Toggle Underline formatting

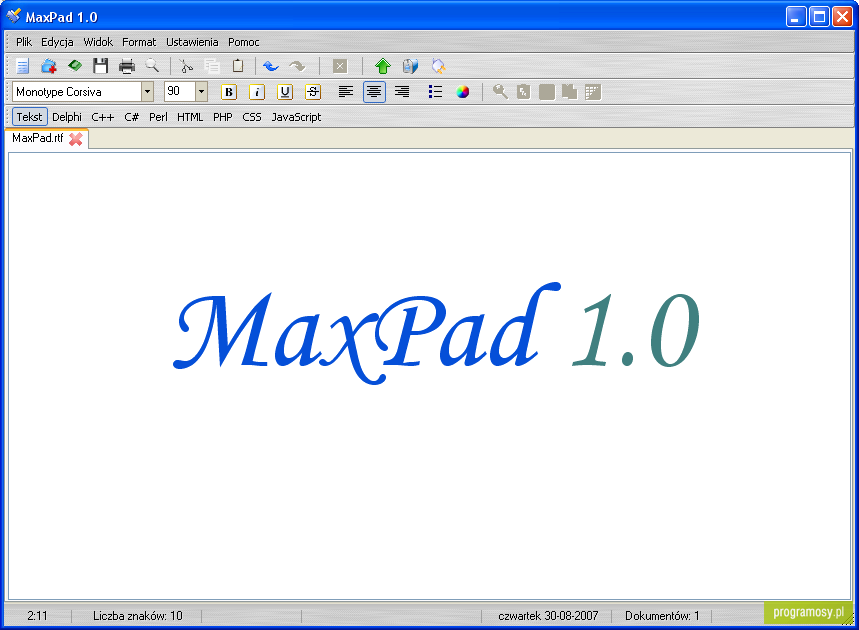(x=285, y=92)
